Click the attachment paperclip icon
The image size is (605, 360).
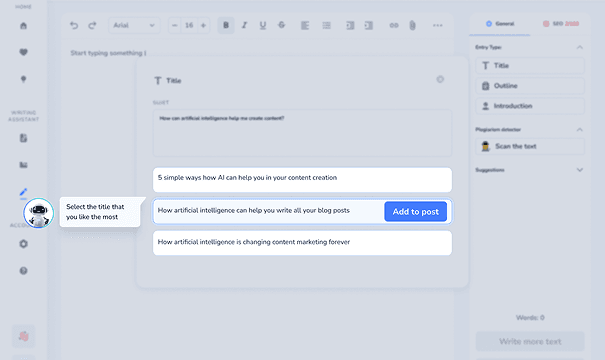(412, 25)
